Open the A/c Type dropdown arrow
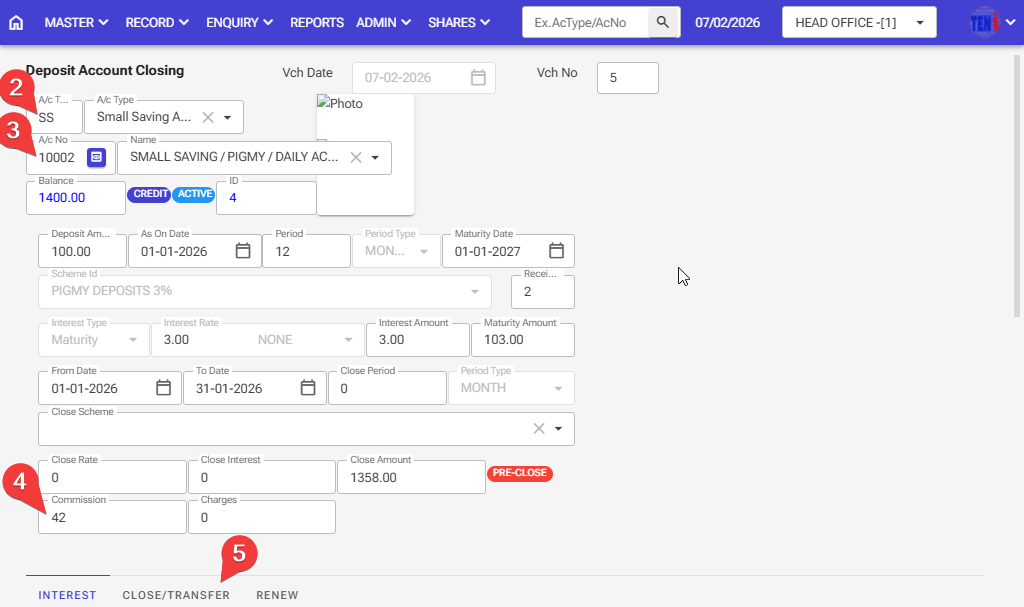This screenshot has width=1024, height=607. (x=227, y=117)
